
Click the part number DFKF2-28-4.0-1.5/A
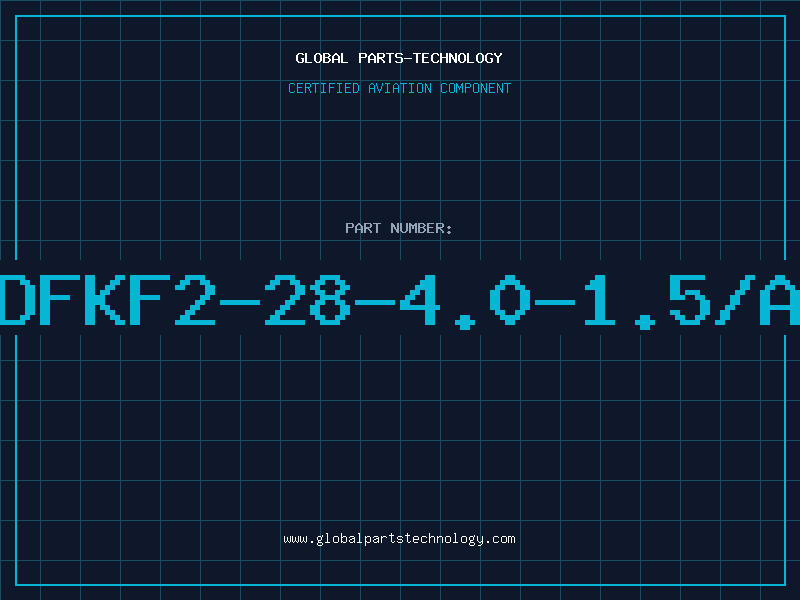coord(400,301)
